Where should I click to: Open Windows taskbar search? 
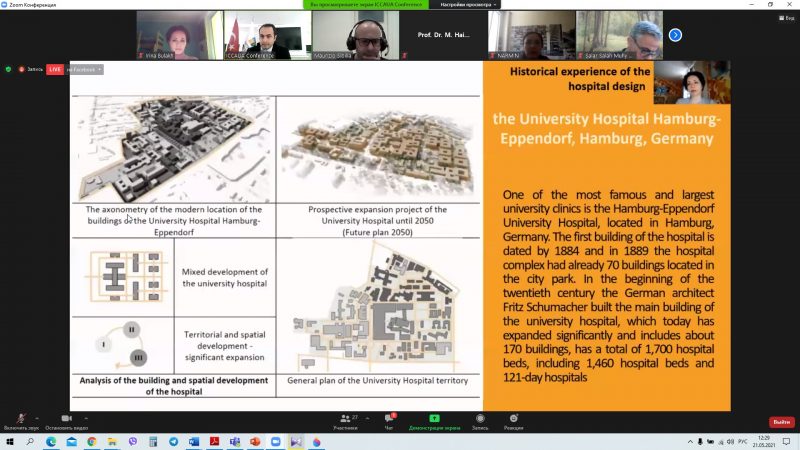coord(30,441)
